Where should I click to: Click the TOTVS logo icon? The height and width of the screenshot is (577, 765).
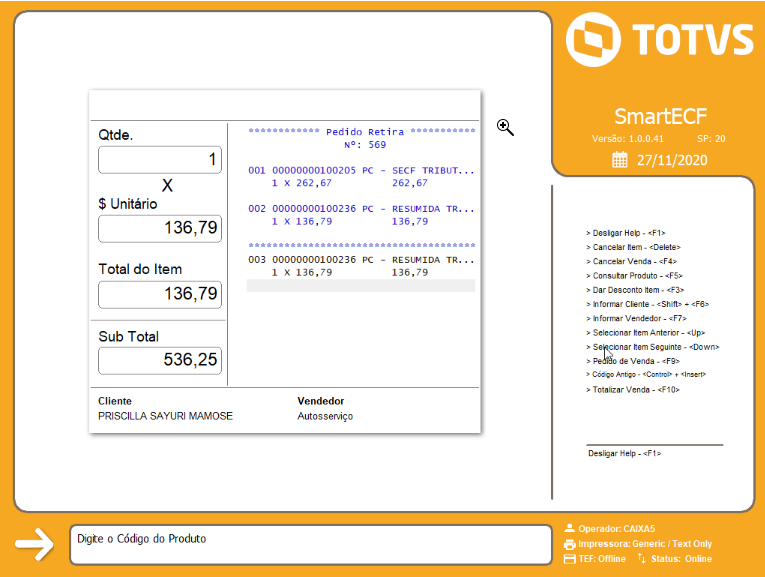tap(593, 40)
